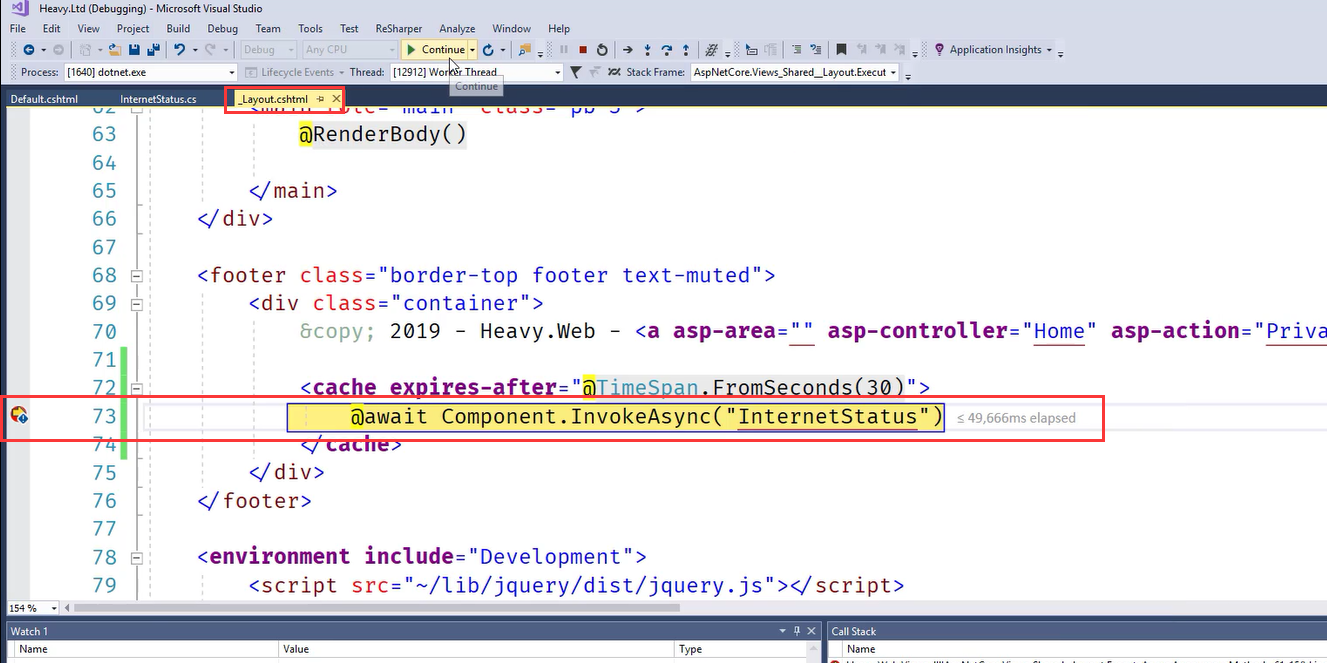Close the Watch 1 panel
1327x663 pixels.
point(811,631)
